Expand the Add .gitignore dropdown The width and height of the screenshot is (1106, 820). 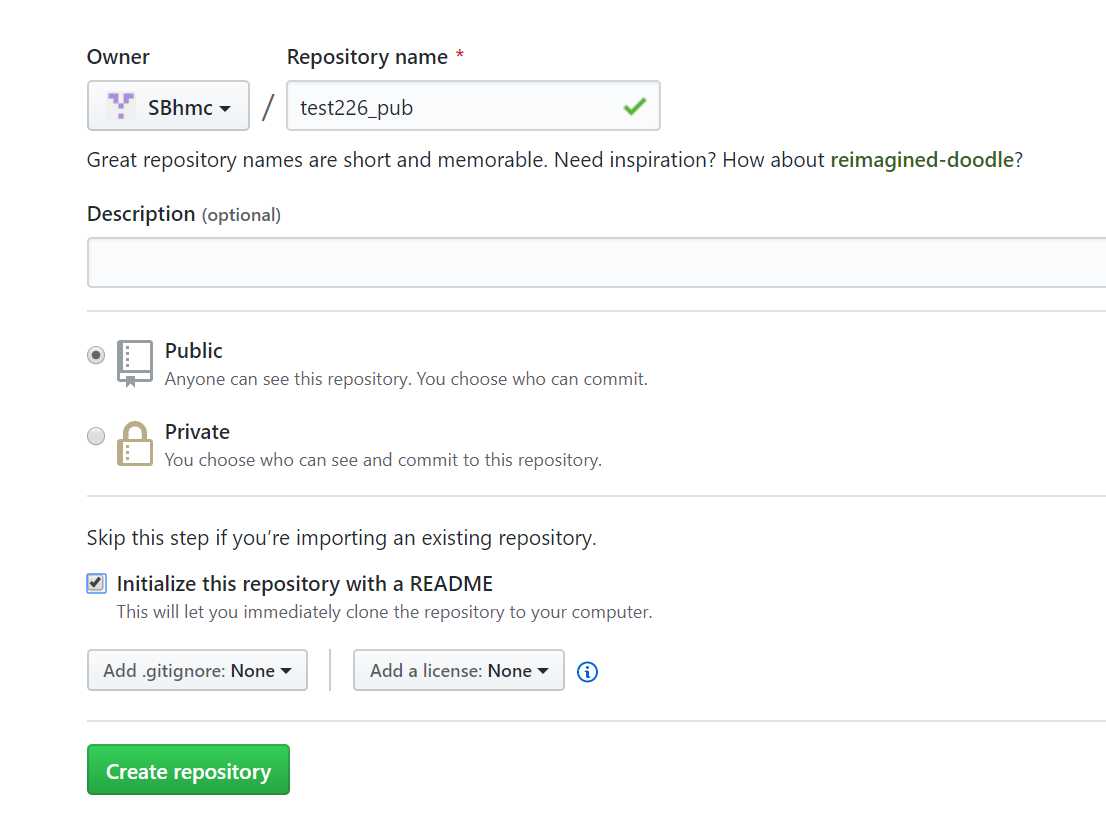tap(197, 671)
